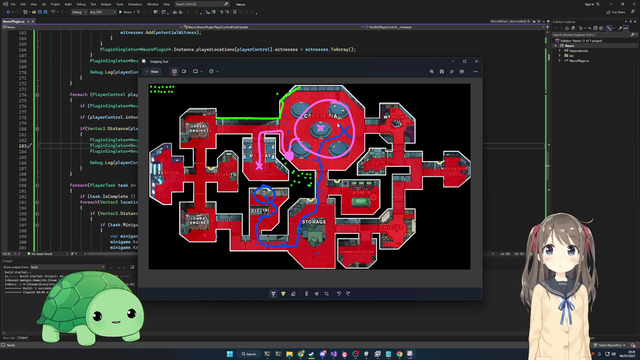Click zoom icon in Snipping Tool
The height and width of the screenshot is (360, 640).
pos(431,71)
